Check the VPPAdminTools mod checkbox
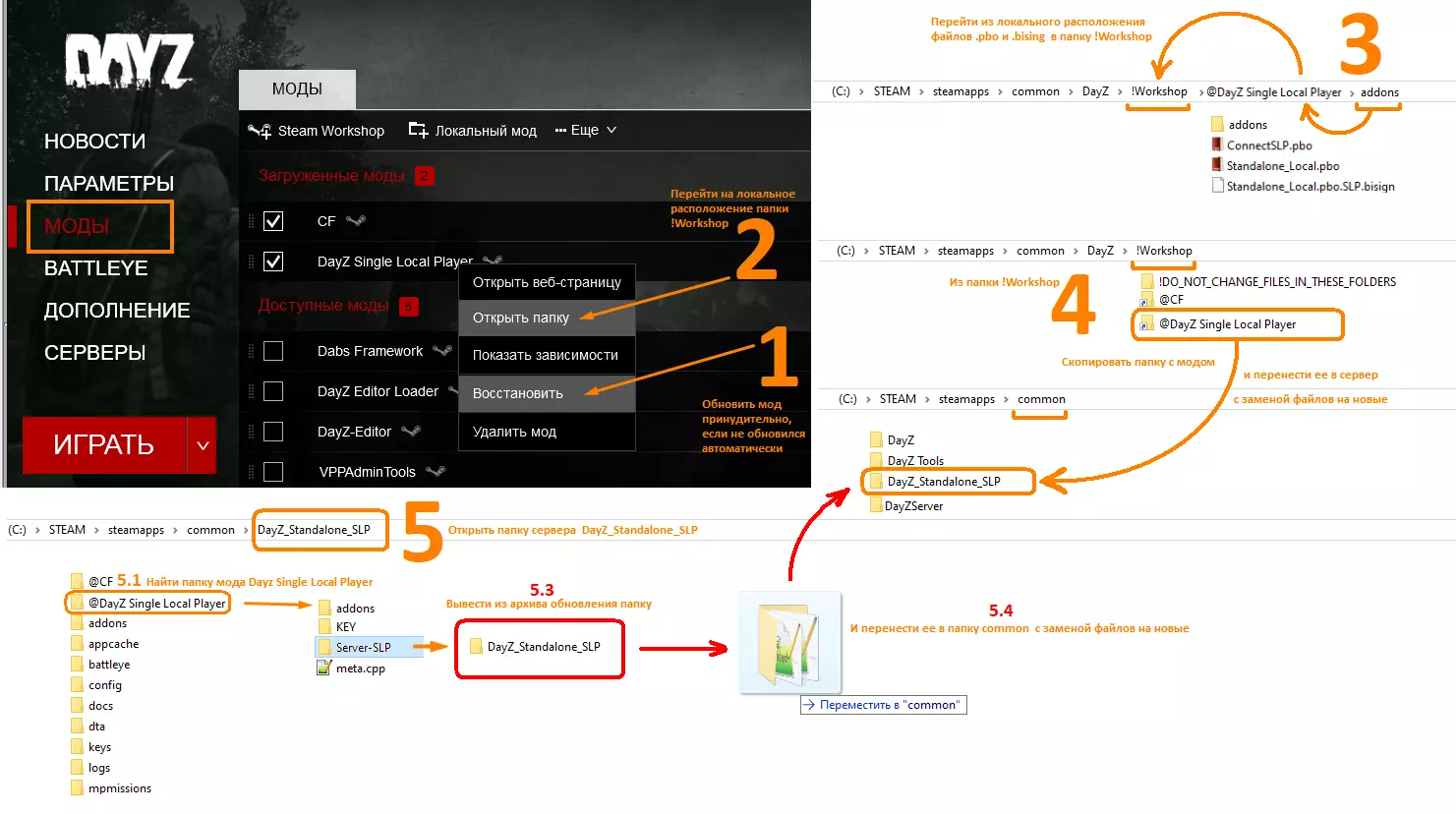Viewport: 1456px width, 814px height. [x=273, y=472]
